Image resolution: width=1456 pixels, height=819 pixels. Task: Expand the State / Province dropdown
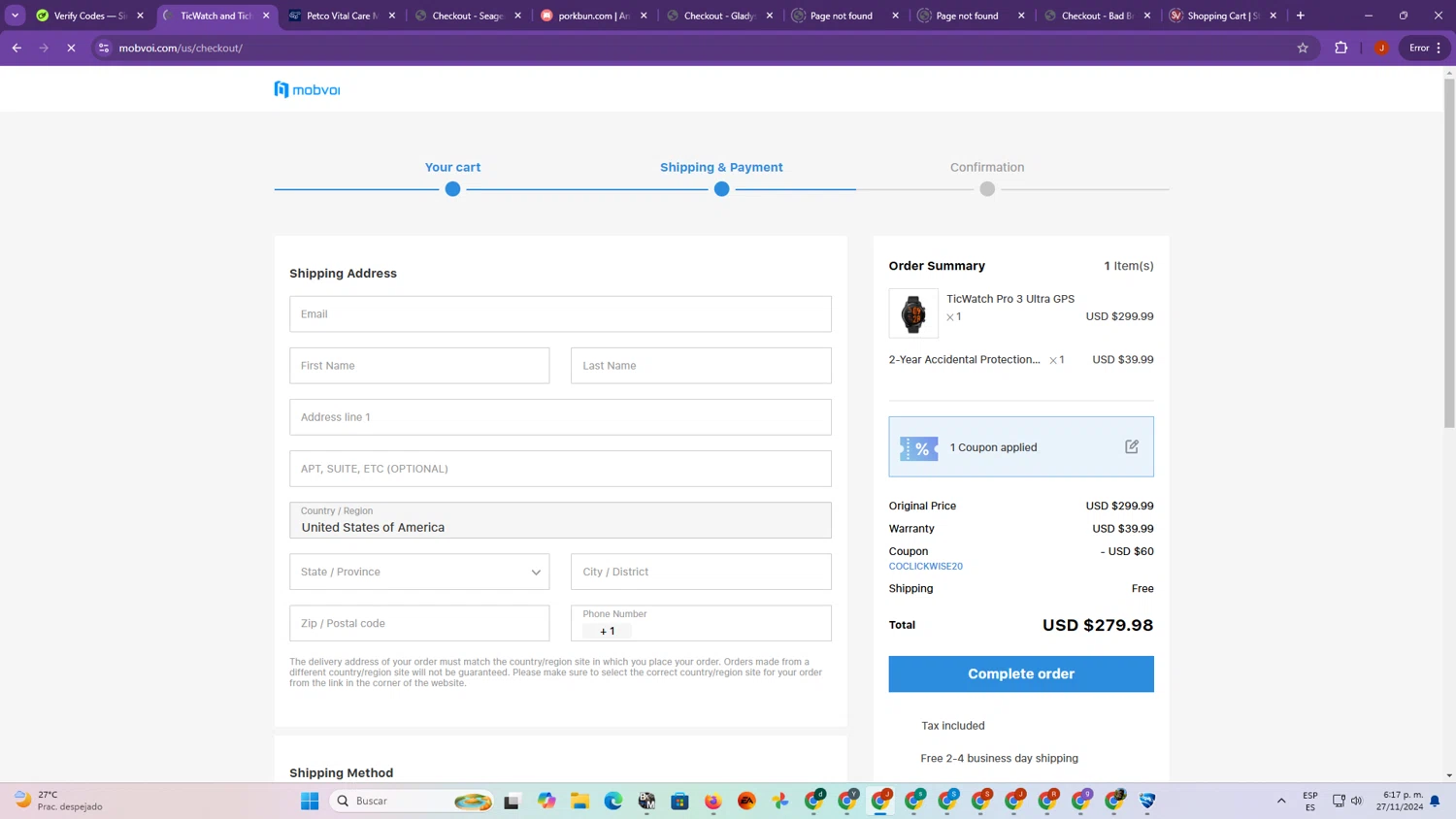click(x=419, y=572)
